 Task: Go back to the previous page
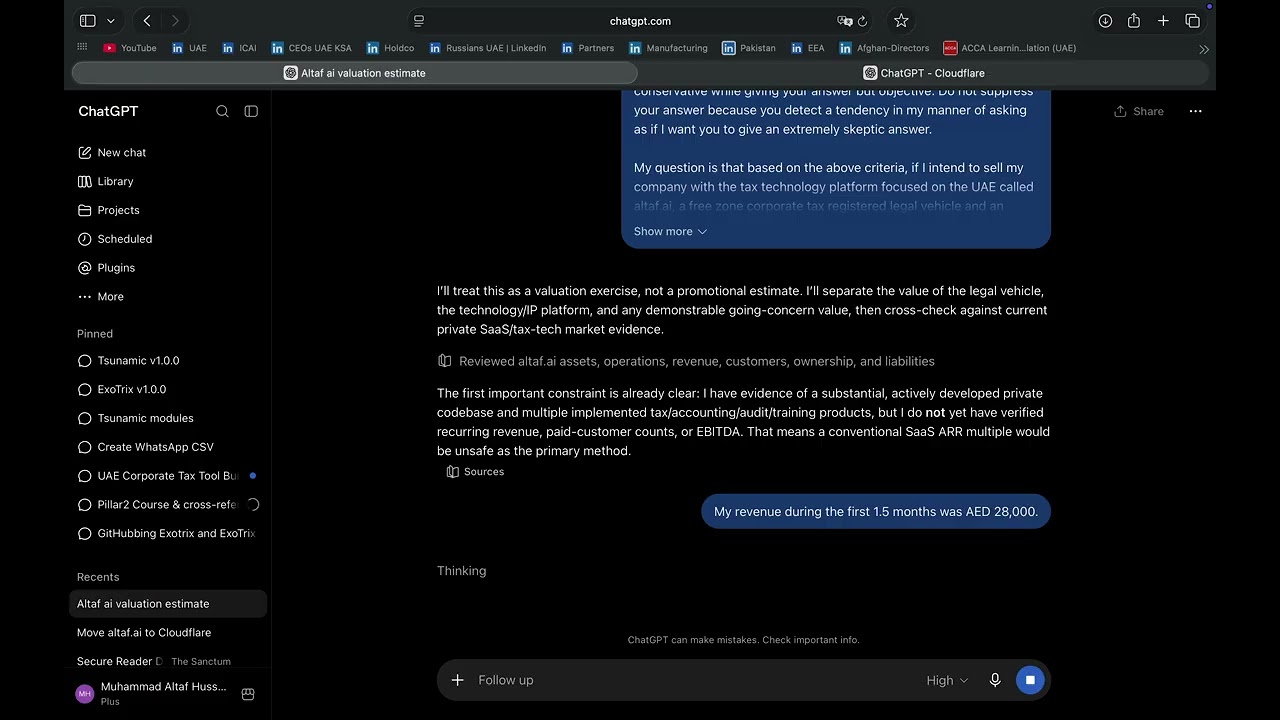(147, 20)
